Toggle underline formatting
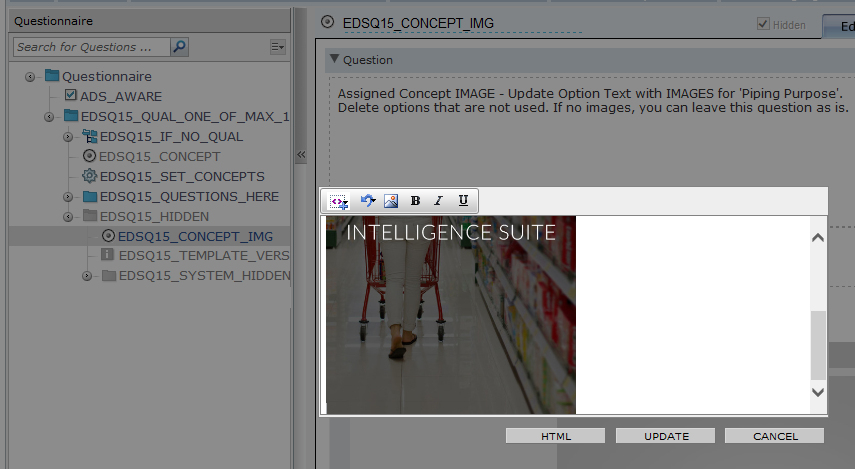 [x=463, y=201]
